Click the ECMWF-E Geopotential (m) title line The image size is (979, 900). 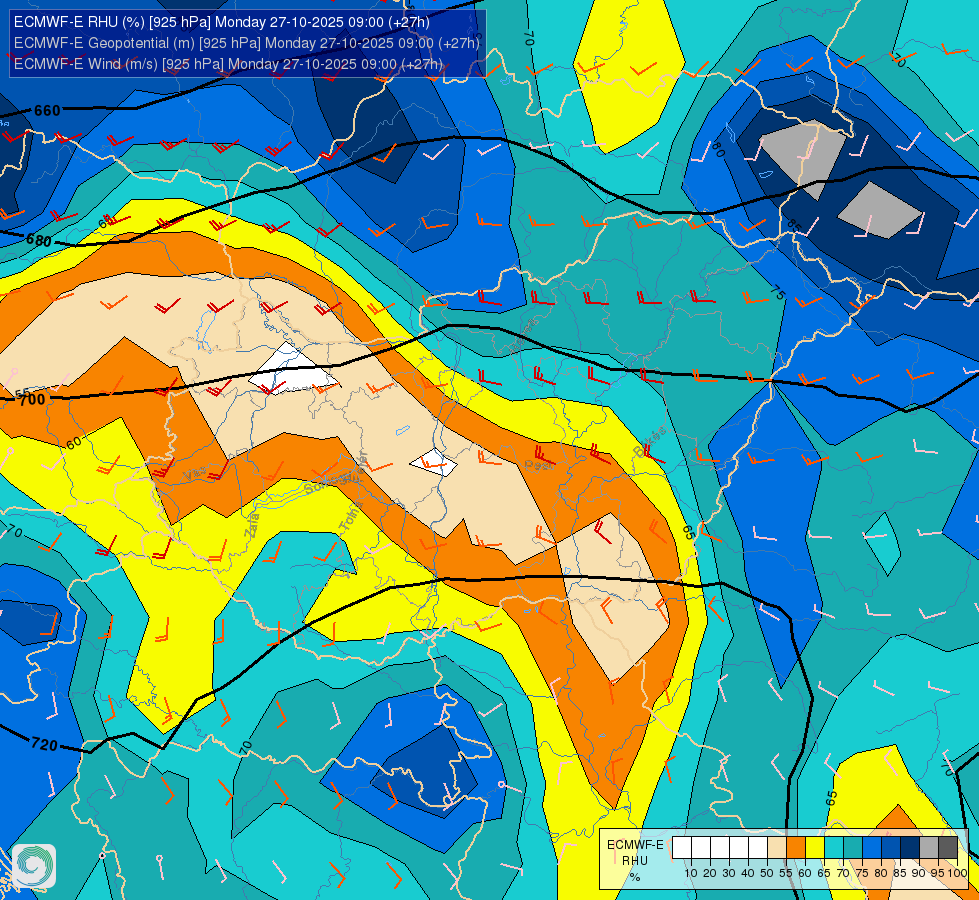coord(247,43)
